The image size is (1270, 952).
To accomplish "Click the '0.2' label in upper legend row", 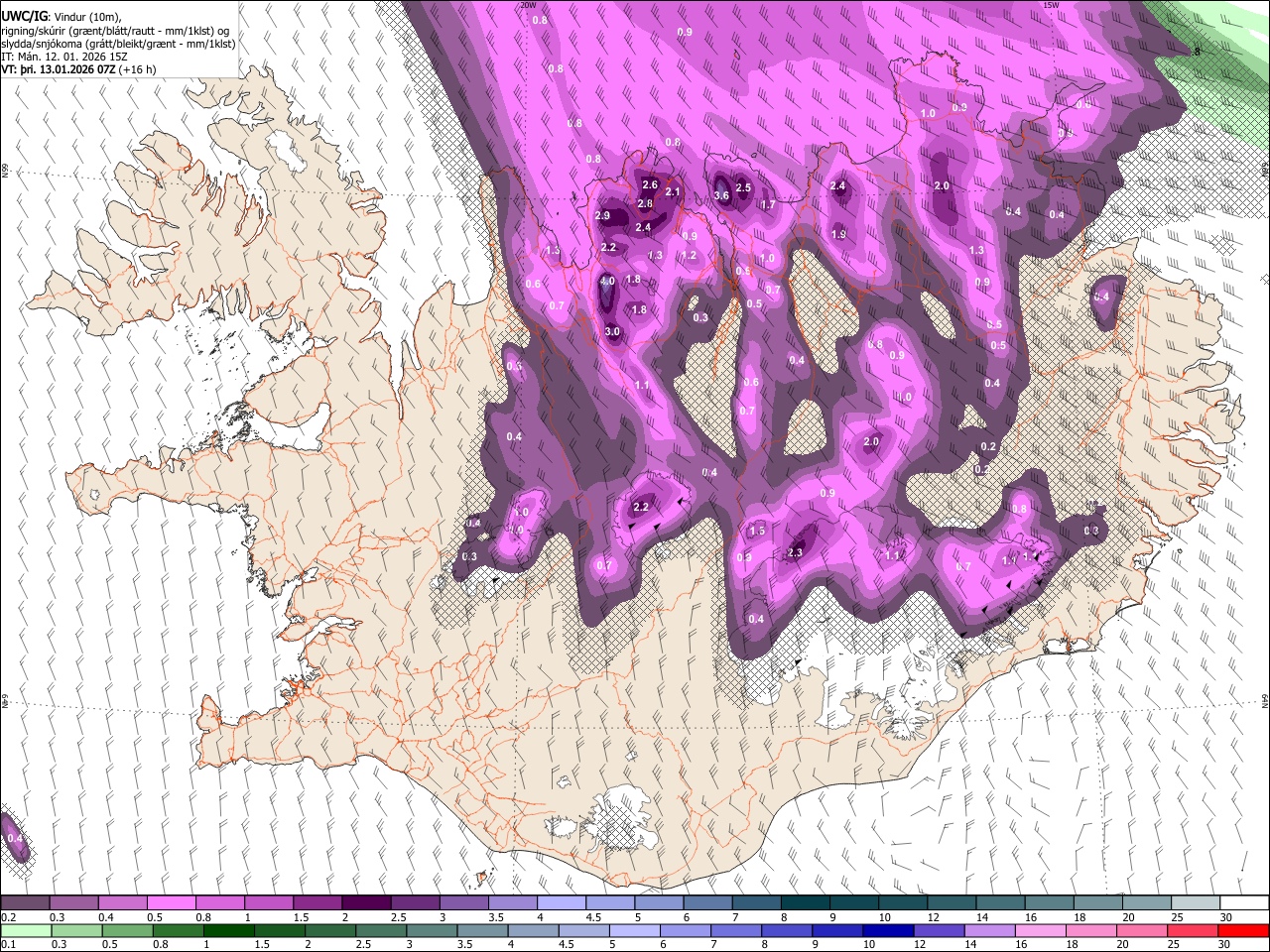I will [x=8, y=918].
